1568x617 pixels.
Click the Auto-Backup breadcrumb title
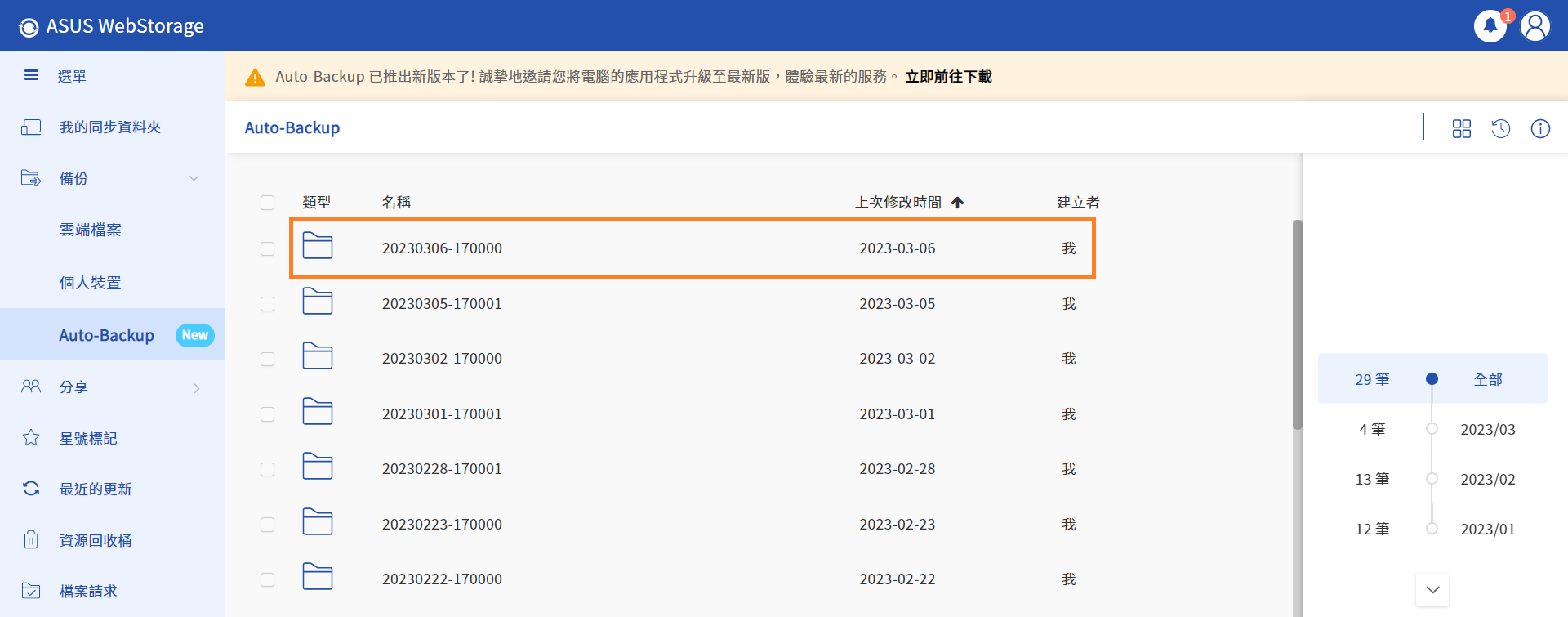point(292,127)
